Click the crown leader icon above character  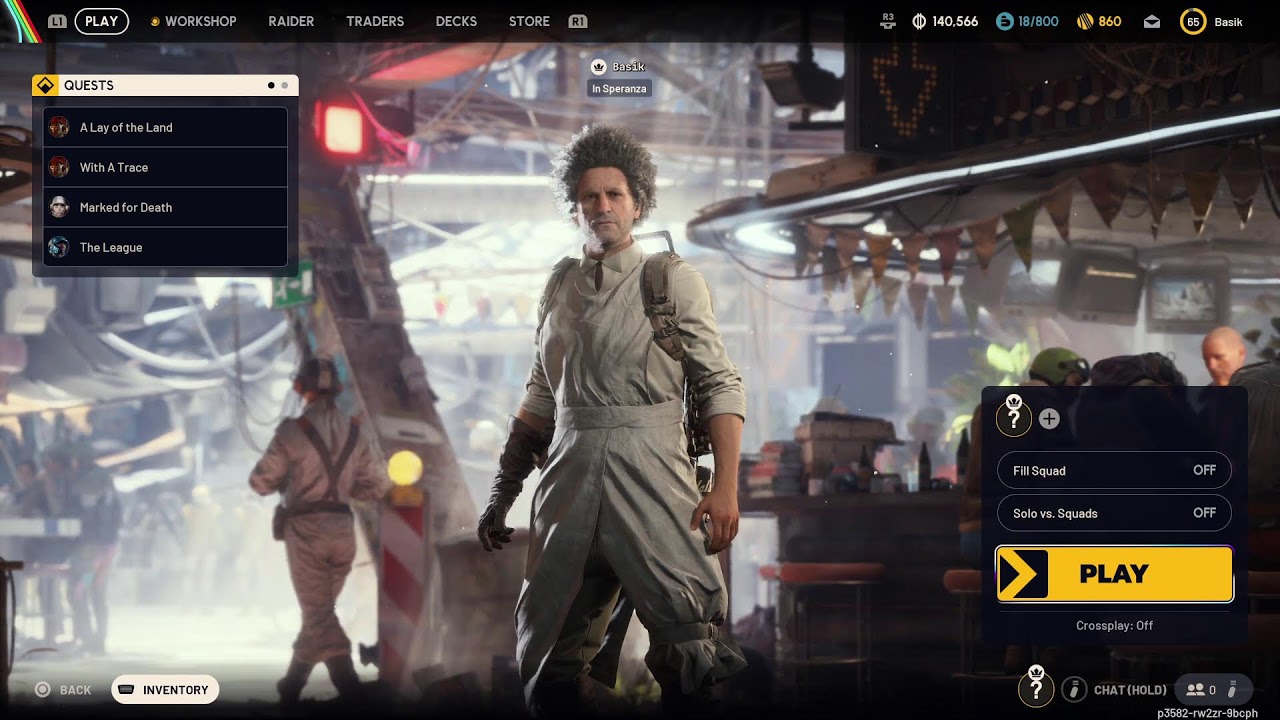599,67
